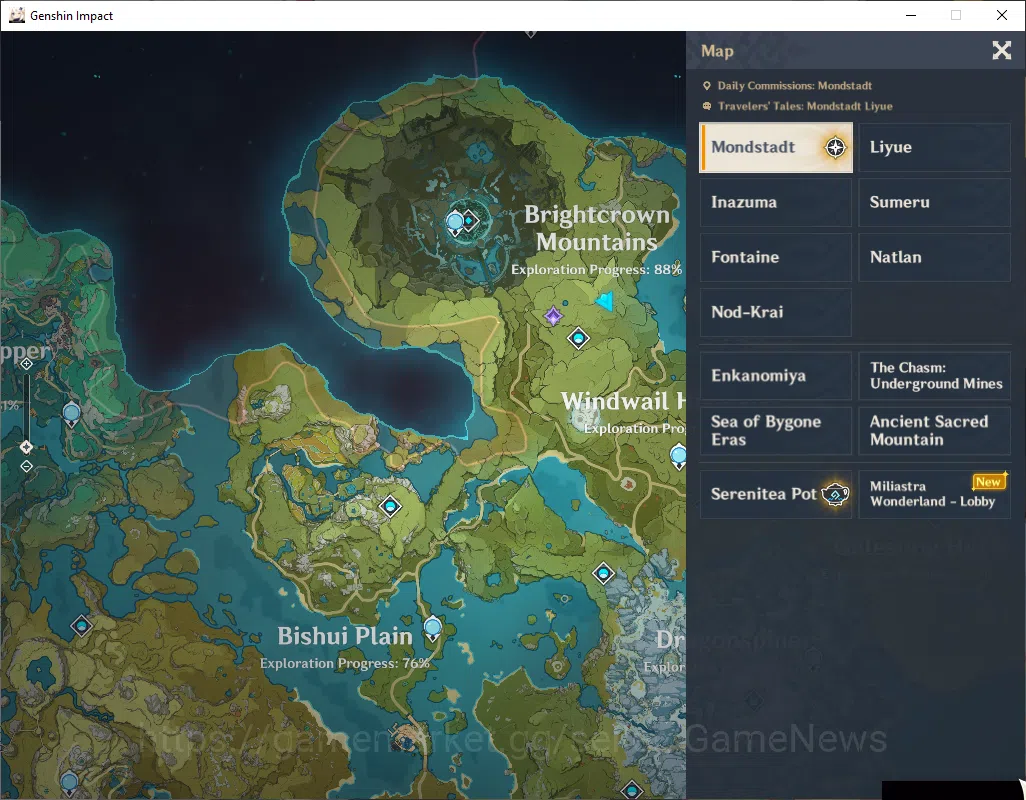Viewport: 1026px width, 800px height.
Task: Click the 'New' badge on Miliastra Wonderland
Action: tap(989, 481)
